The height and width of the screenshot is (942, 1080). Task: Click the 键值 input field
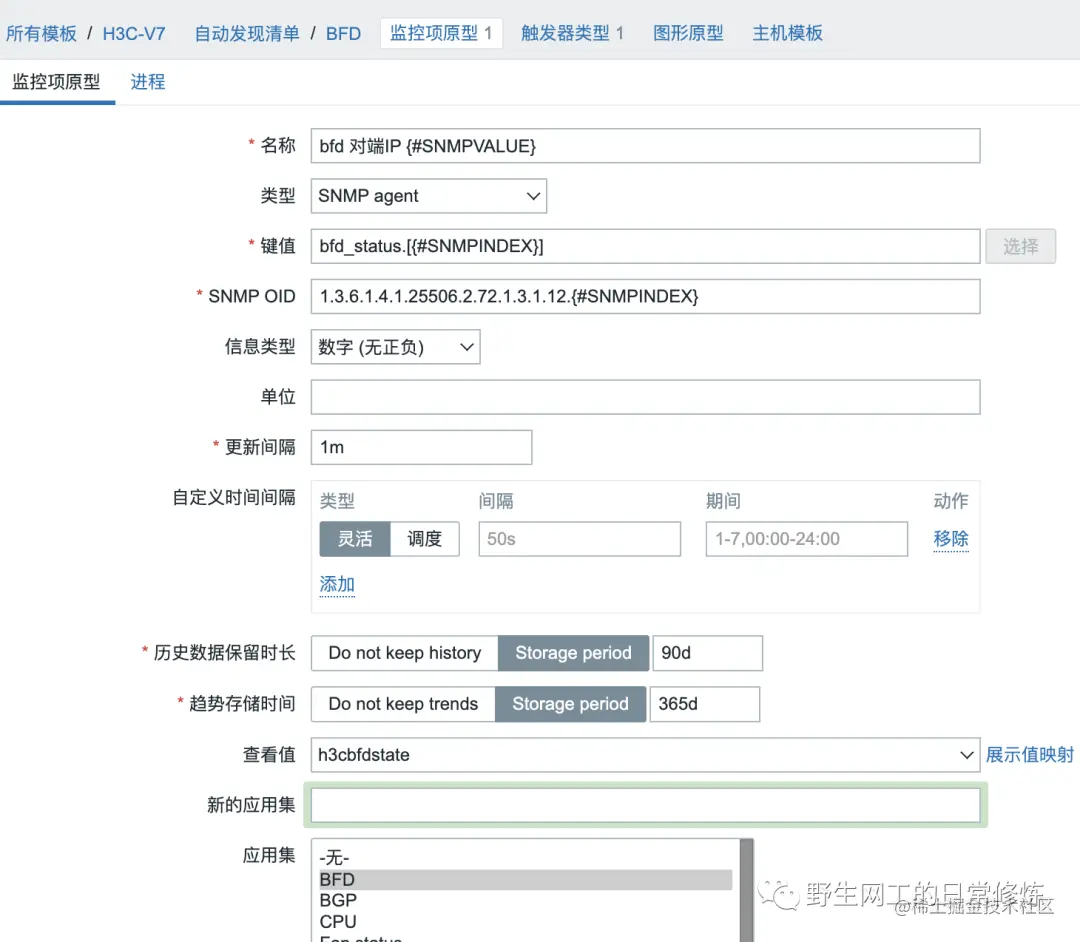pyautogui.click(x=645, y=247)
